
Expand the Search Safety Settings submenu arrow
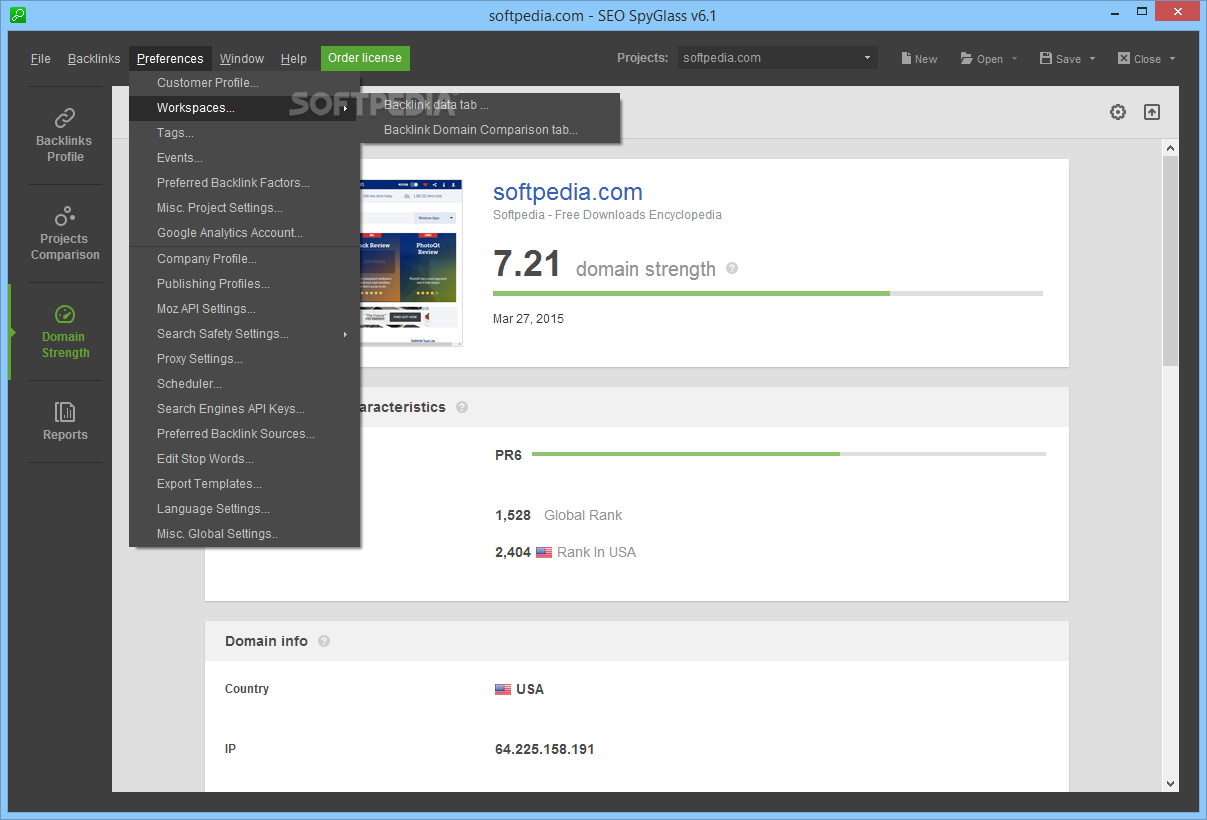pyautogui.click(x=346, y=334)
